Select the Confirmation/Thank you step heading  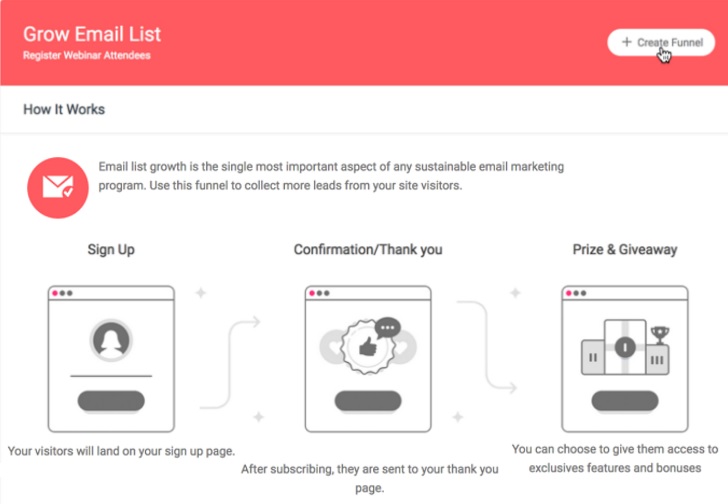pyautogui.click(x=368, y=250)
